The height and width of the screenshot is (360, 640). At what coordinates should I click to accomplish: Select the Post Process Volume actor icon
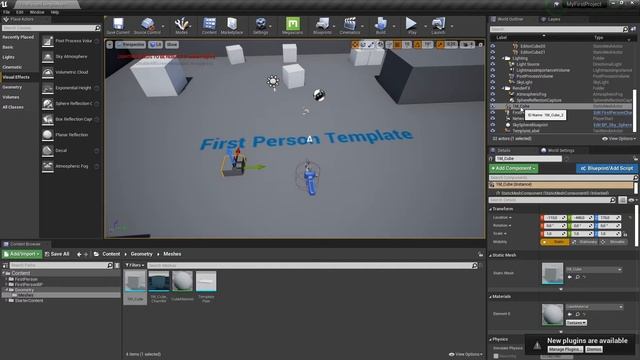pos(48,41)
